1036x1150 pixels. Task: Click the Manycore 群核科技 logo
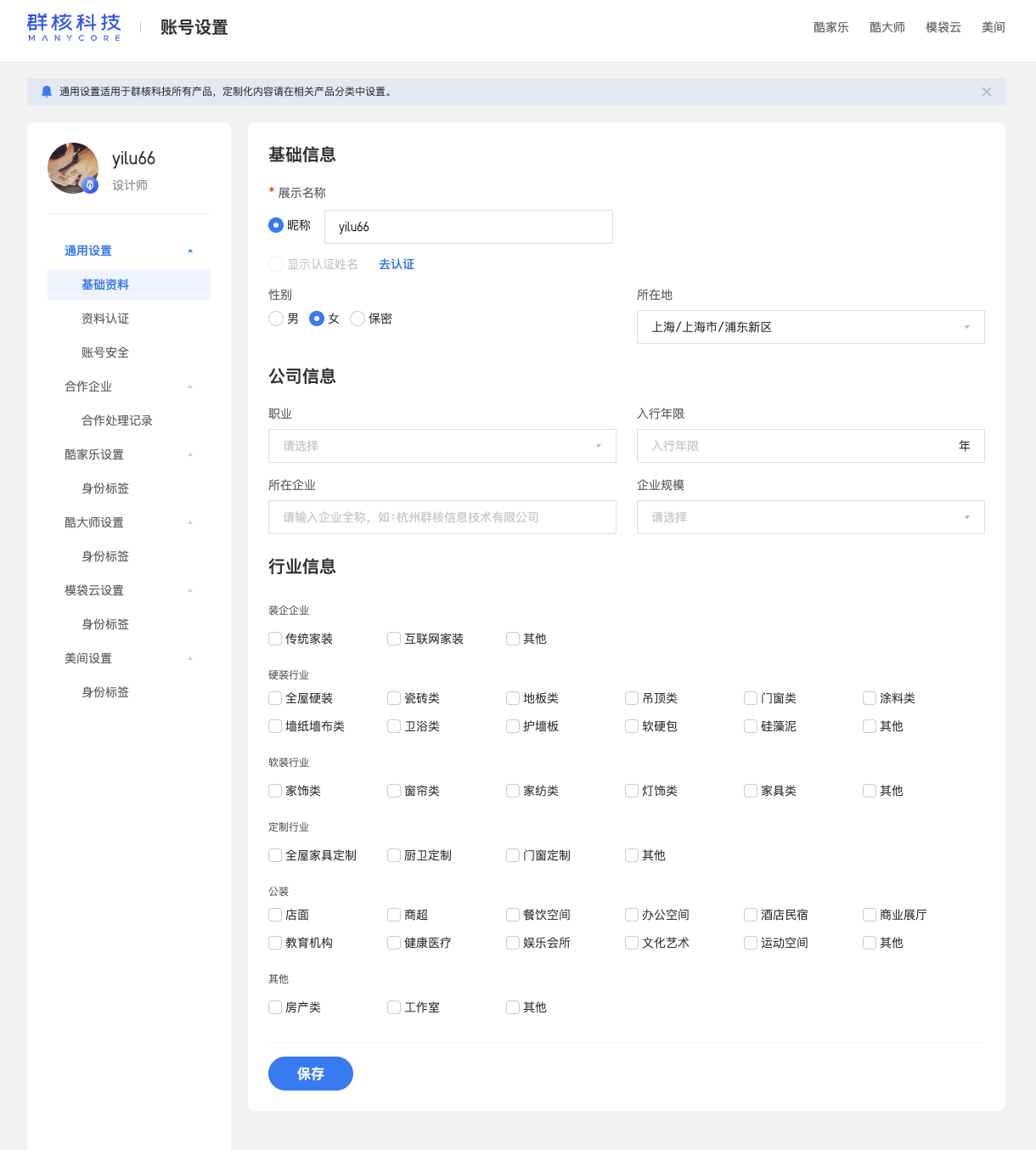(x=75, y=27)
